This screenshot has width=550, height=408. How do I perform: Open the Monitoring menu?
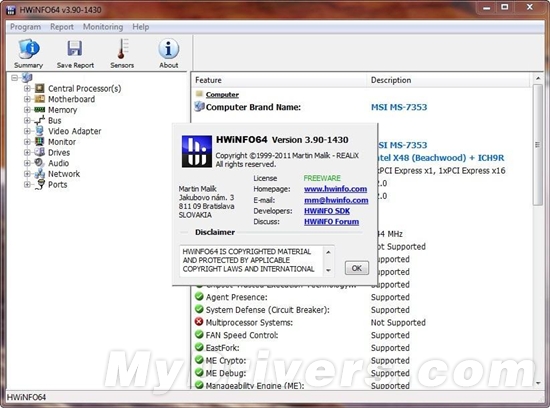coord(103,27)
